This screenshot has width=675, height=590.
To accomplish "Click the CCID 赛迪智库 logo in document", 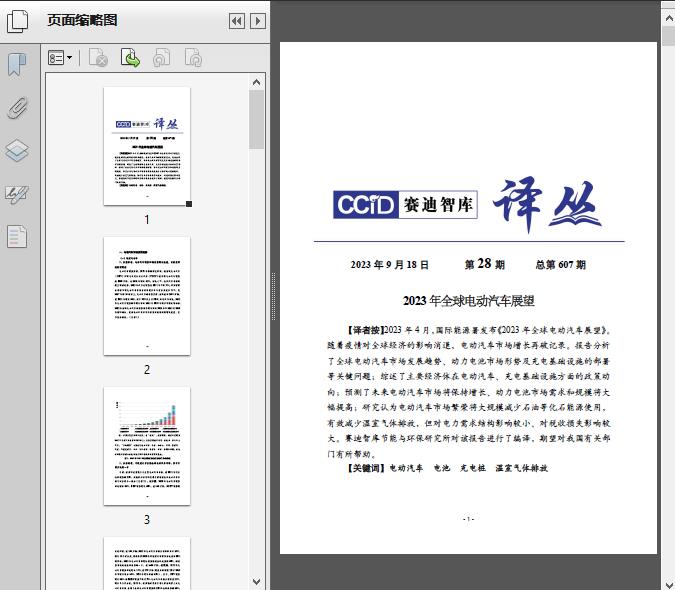I will (x=405, y=204).
